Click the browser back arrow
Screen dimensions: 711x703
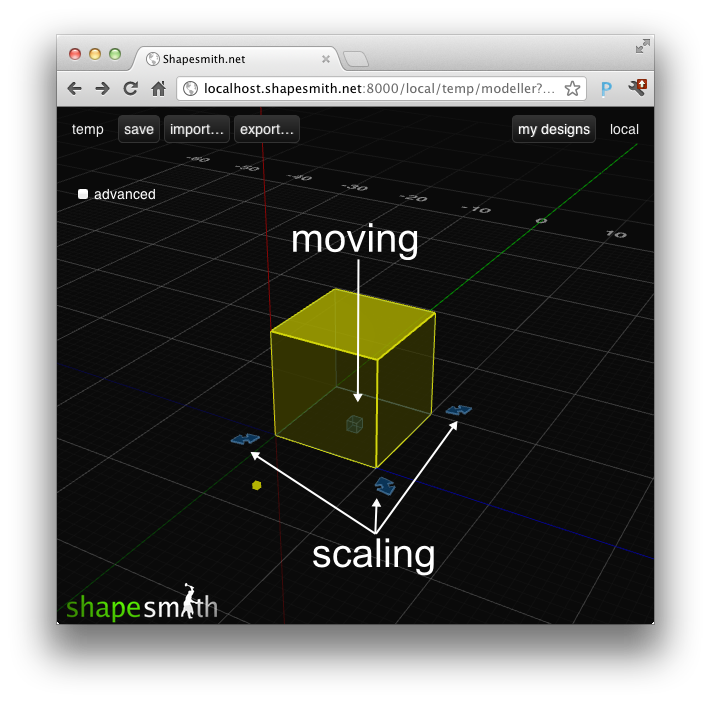[x=74, y=89]
